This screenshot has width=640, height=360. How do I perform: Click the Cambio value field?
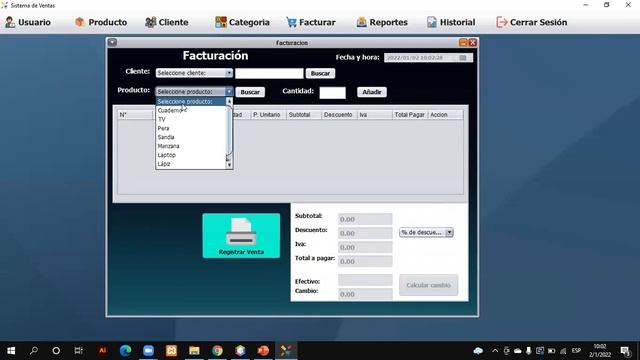coord(365,294)
